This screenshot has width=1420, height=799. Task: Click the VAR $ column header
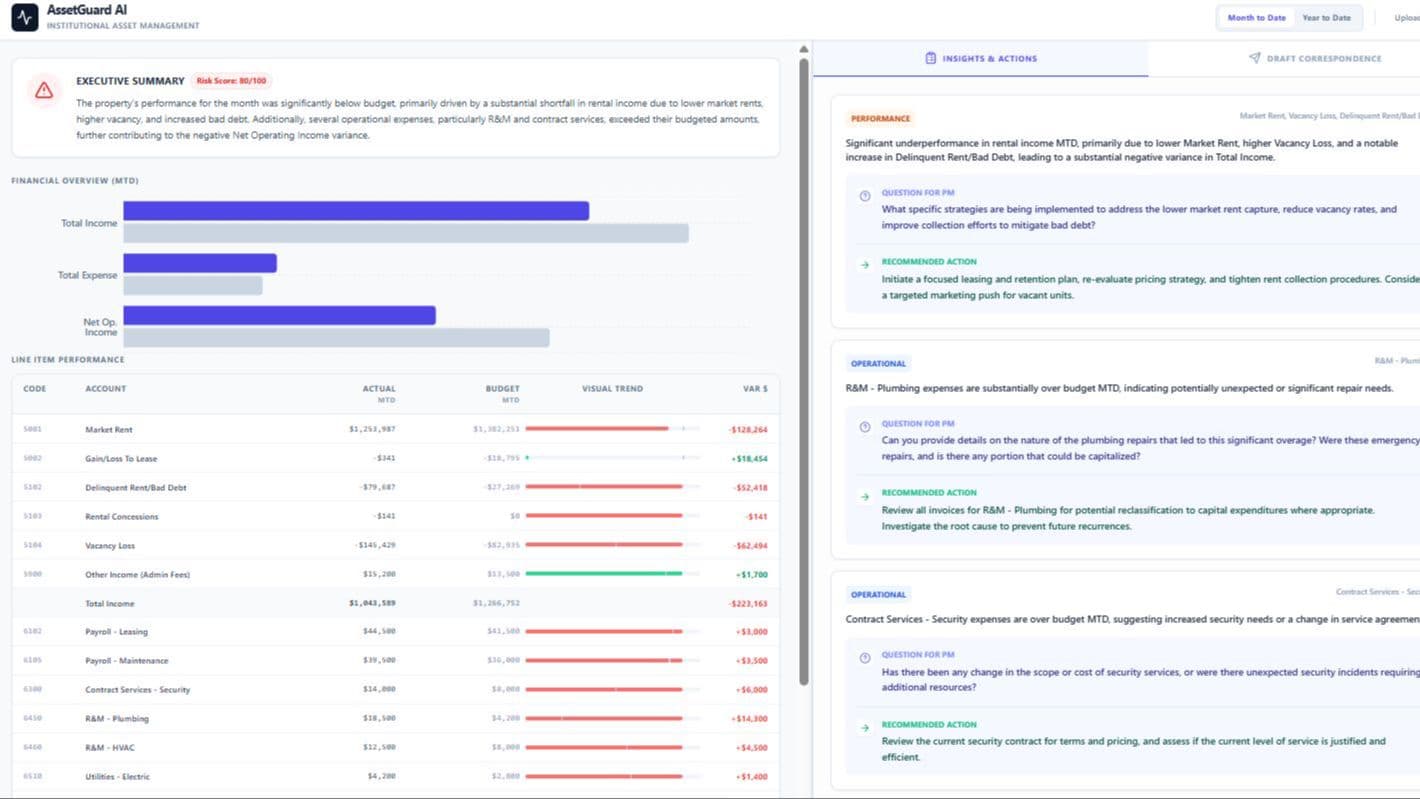click(x=755, y=389)
